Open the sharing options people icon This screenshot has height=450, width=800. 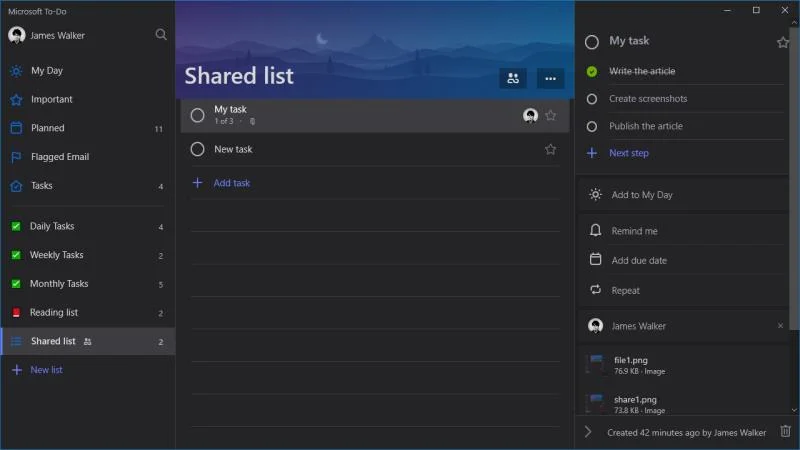(513, 79)
